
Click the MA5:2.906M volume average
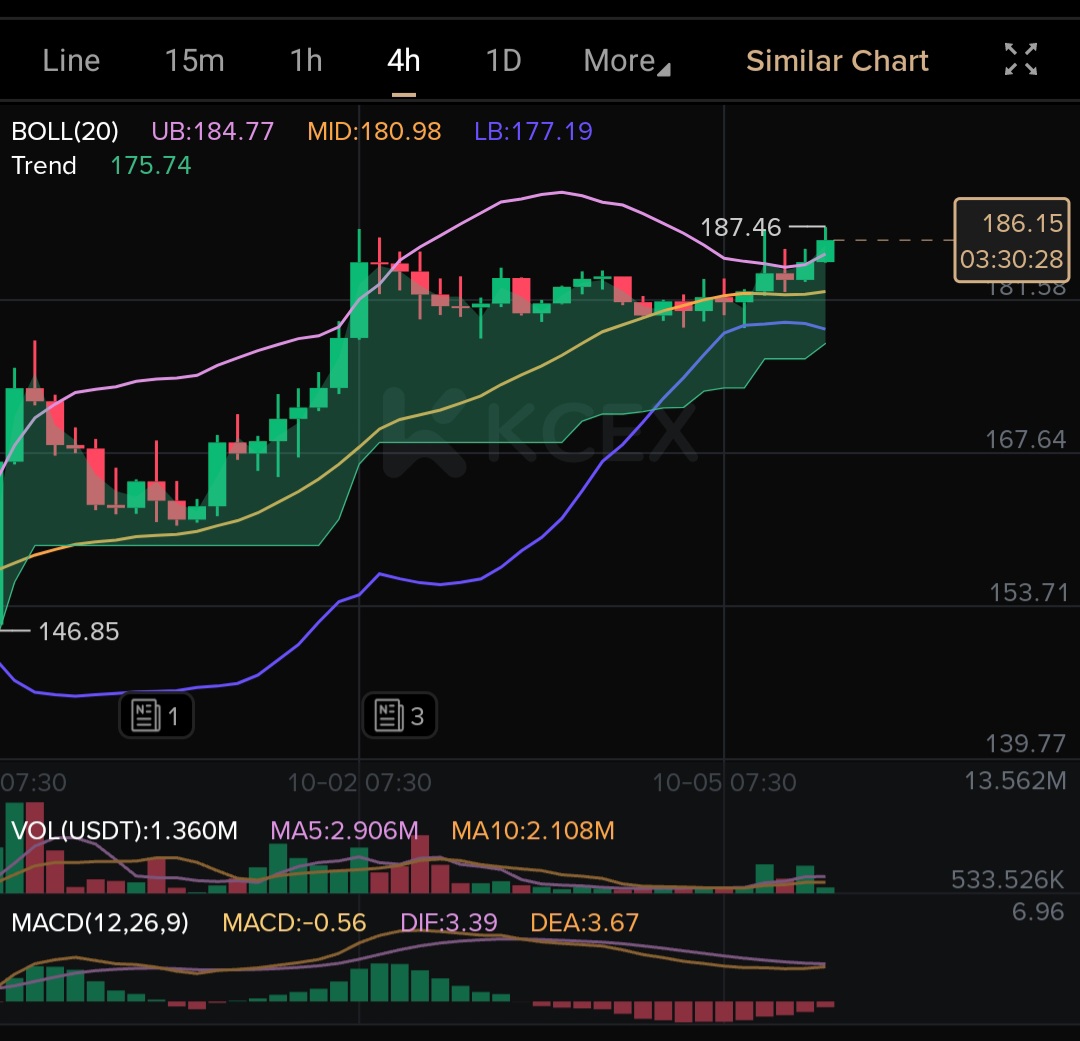[x=344, y=830]
